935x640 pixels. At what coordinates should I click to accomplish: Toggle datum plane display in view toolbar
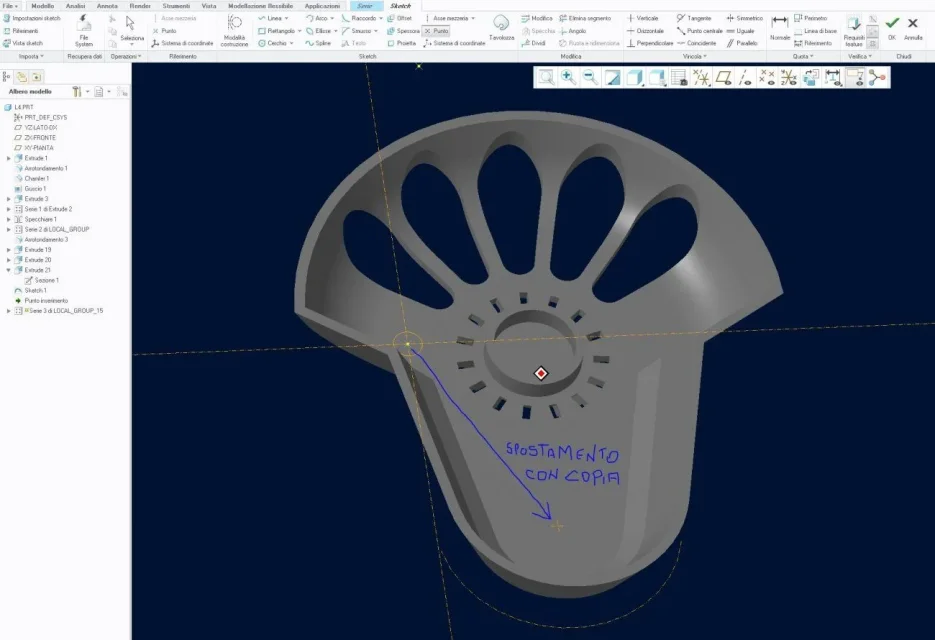click(723, 78)
